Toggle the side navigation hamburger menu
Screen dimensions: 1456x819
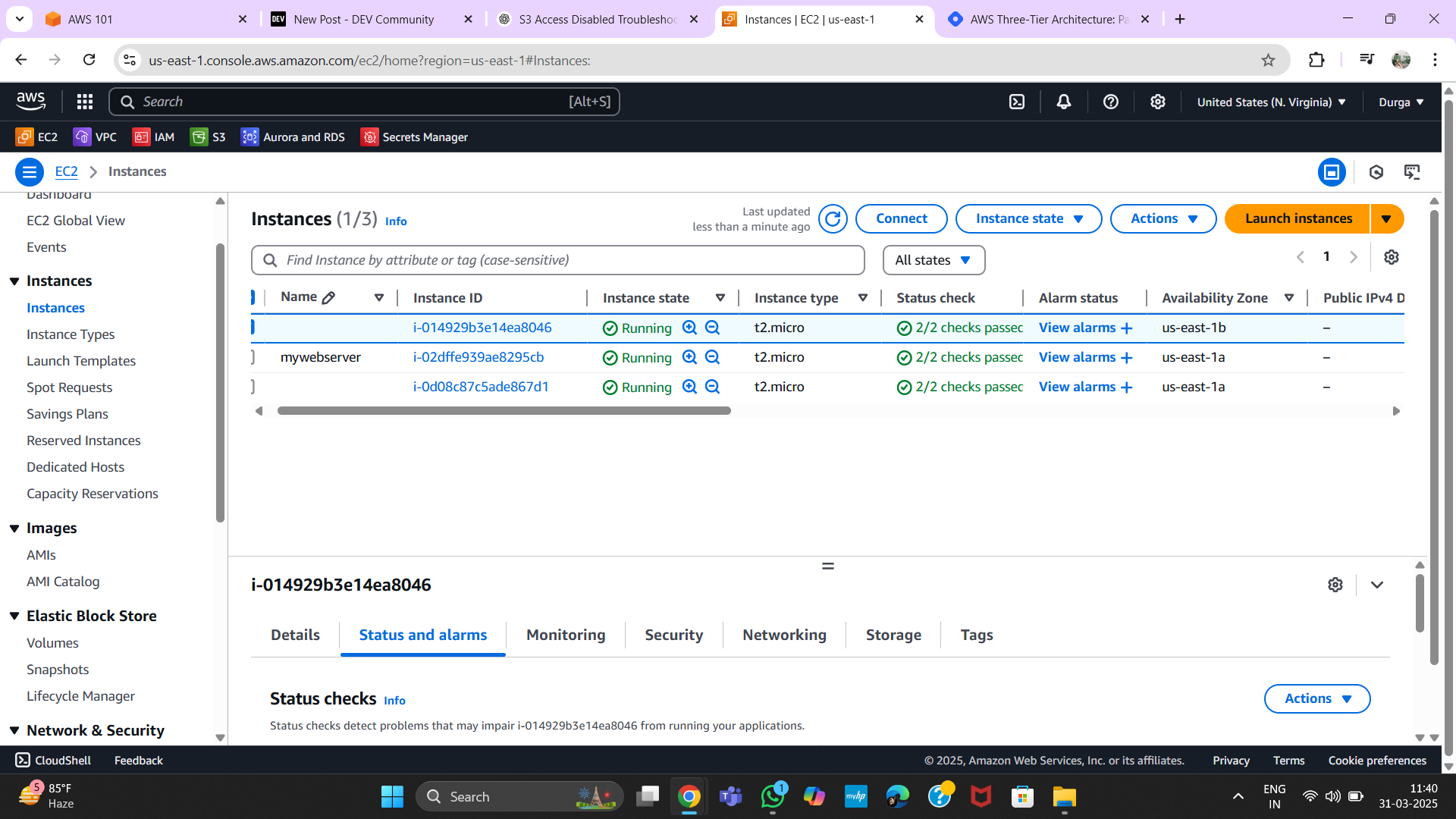(x=30, y=172)
